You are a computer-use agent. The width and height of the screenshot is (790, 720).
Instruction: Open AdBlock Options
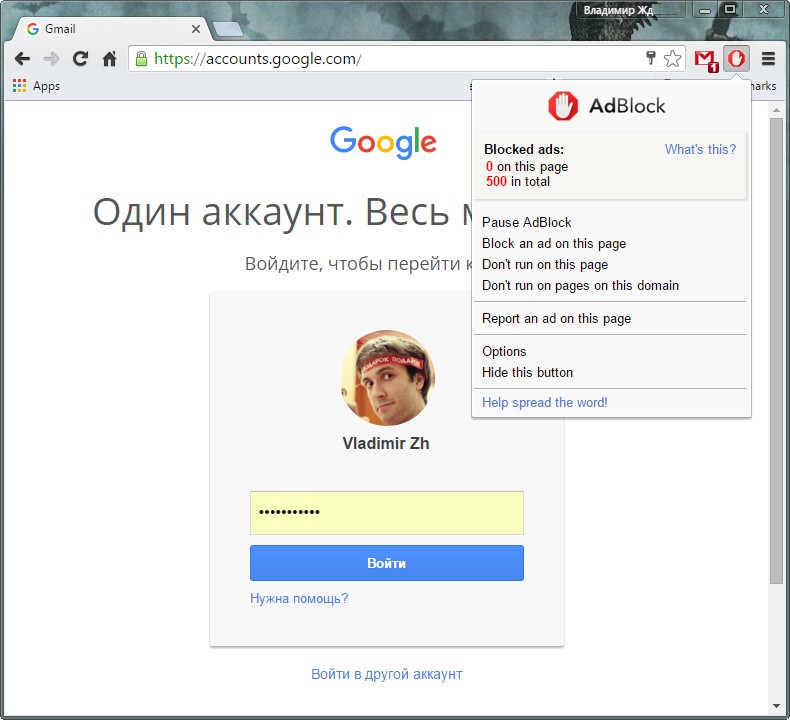(504, 351)
